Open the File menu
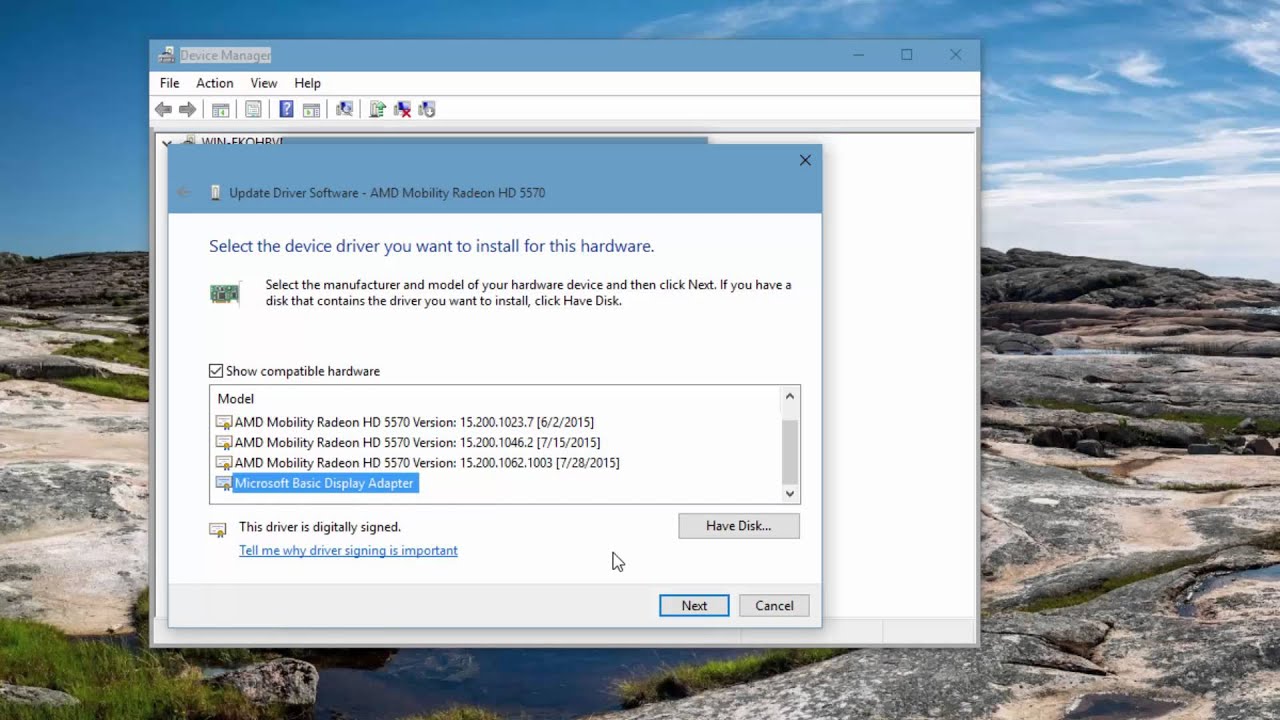 tap(170, 83)
